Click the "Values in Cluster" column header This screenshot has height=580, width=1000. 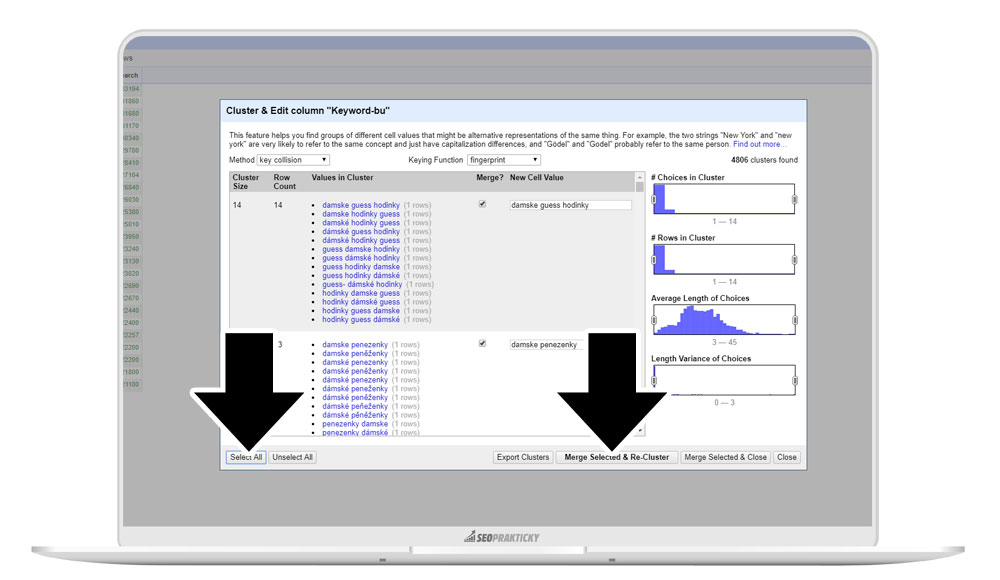(342, 177)
